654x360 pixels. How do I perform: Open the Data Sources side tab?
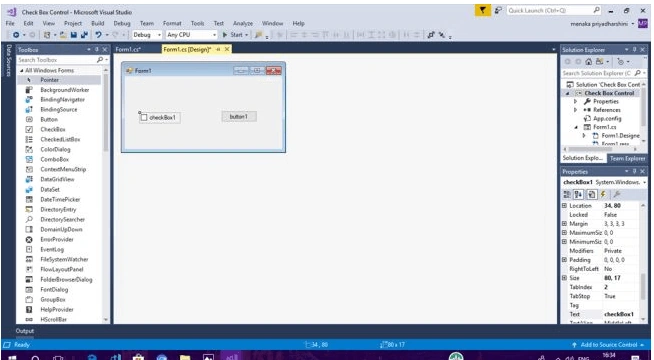click(8, 60)
